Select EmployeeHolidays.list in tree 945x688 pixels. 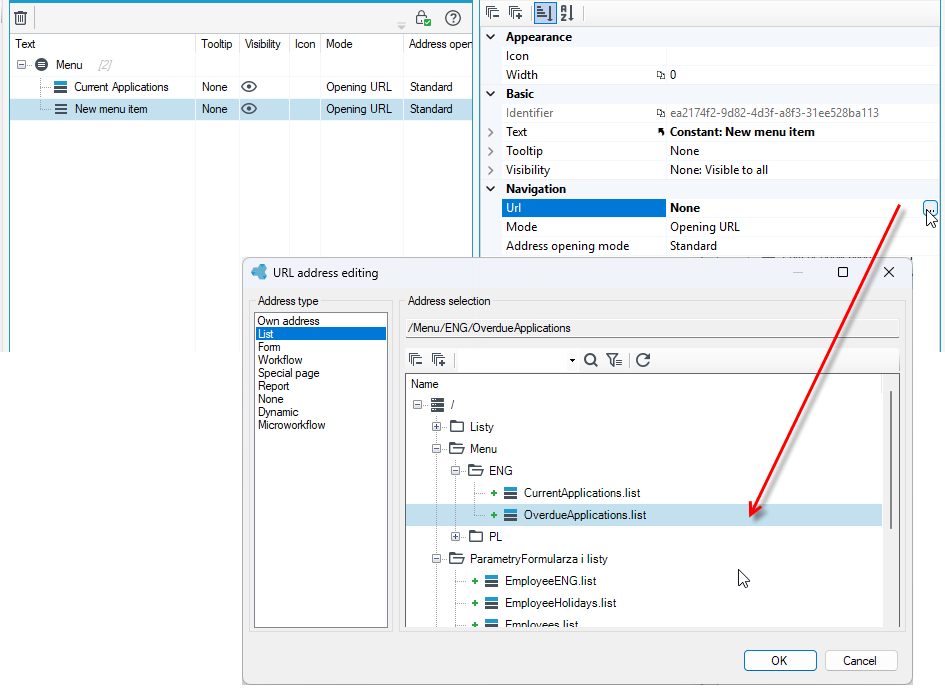tap(560, 603)
